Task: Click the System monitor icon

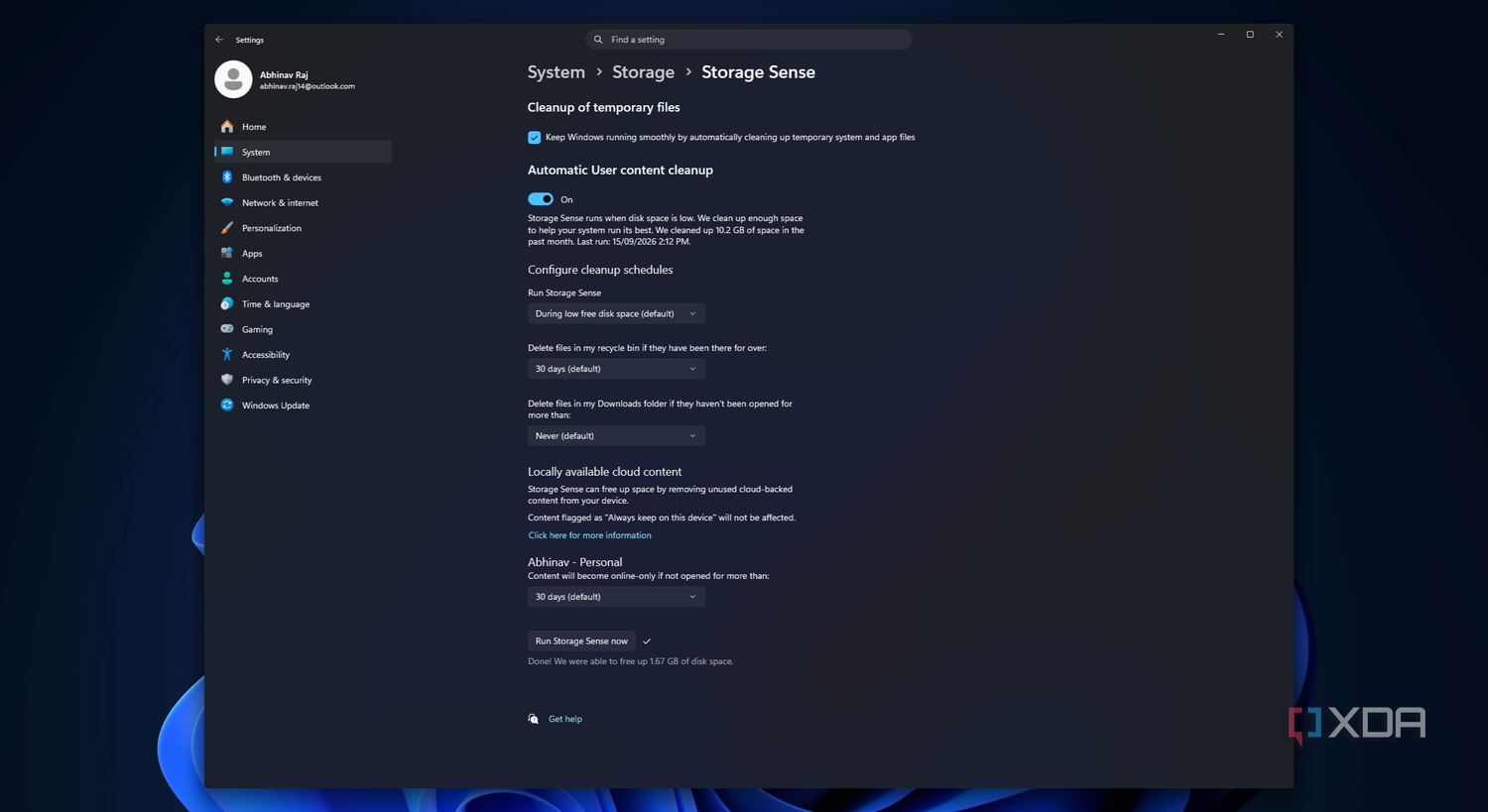Action: tap(227, 152)
